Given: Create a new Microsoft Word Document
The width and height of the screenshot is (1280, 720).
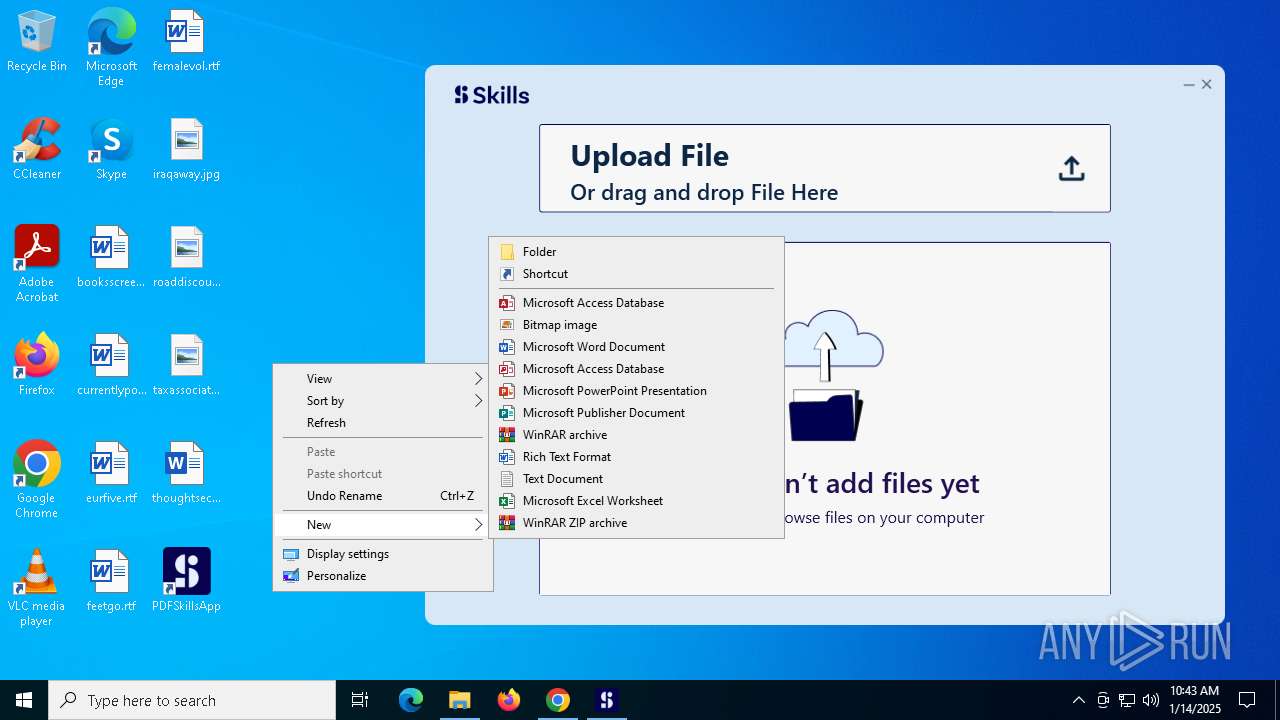Looking at the screenshot, I should [636, 347].
